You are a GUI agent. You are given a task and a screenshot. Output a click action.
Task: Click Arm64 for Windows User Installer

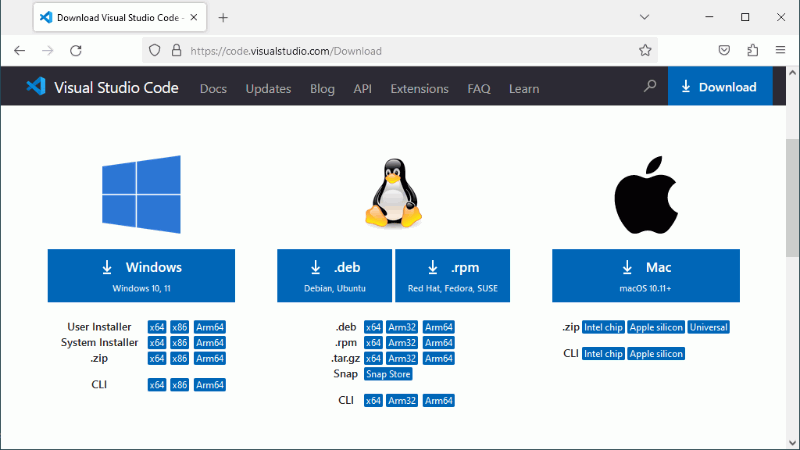tap(210, 327)
